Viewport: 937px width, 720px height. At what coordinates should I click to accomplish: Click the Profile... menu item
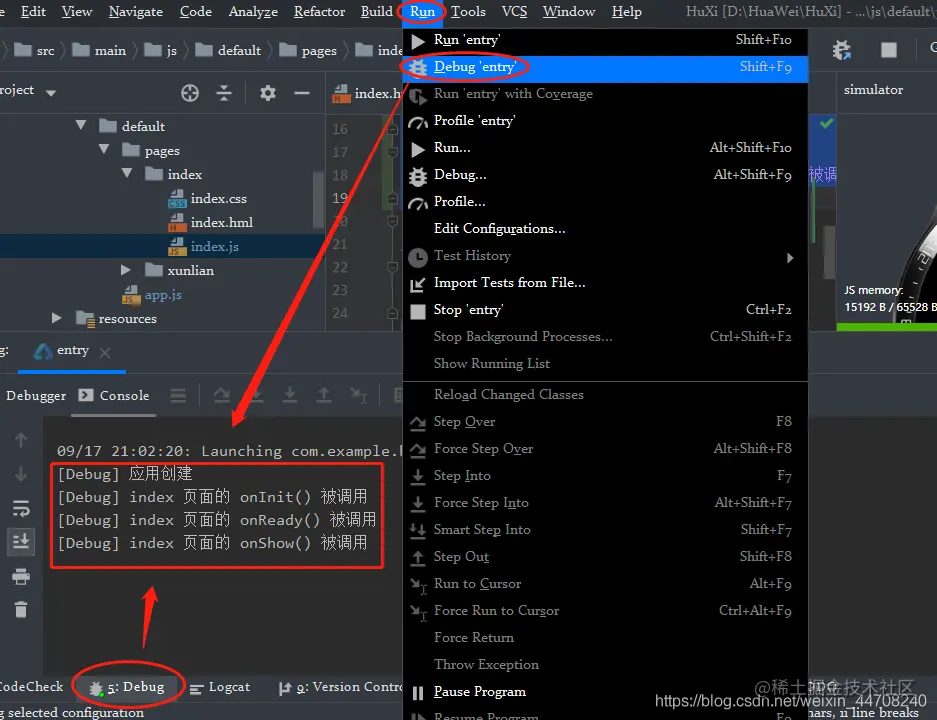pyautogui.click(x=605, y=201)
